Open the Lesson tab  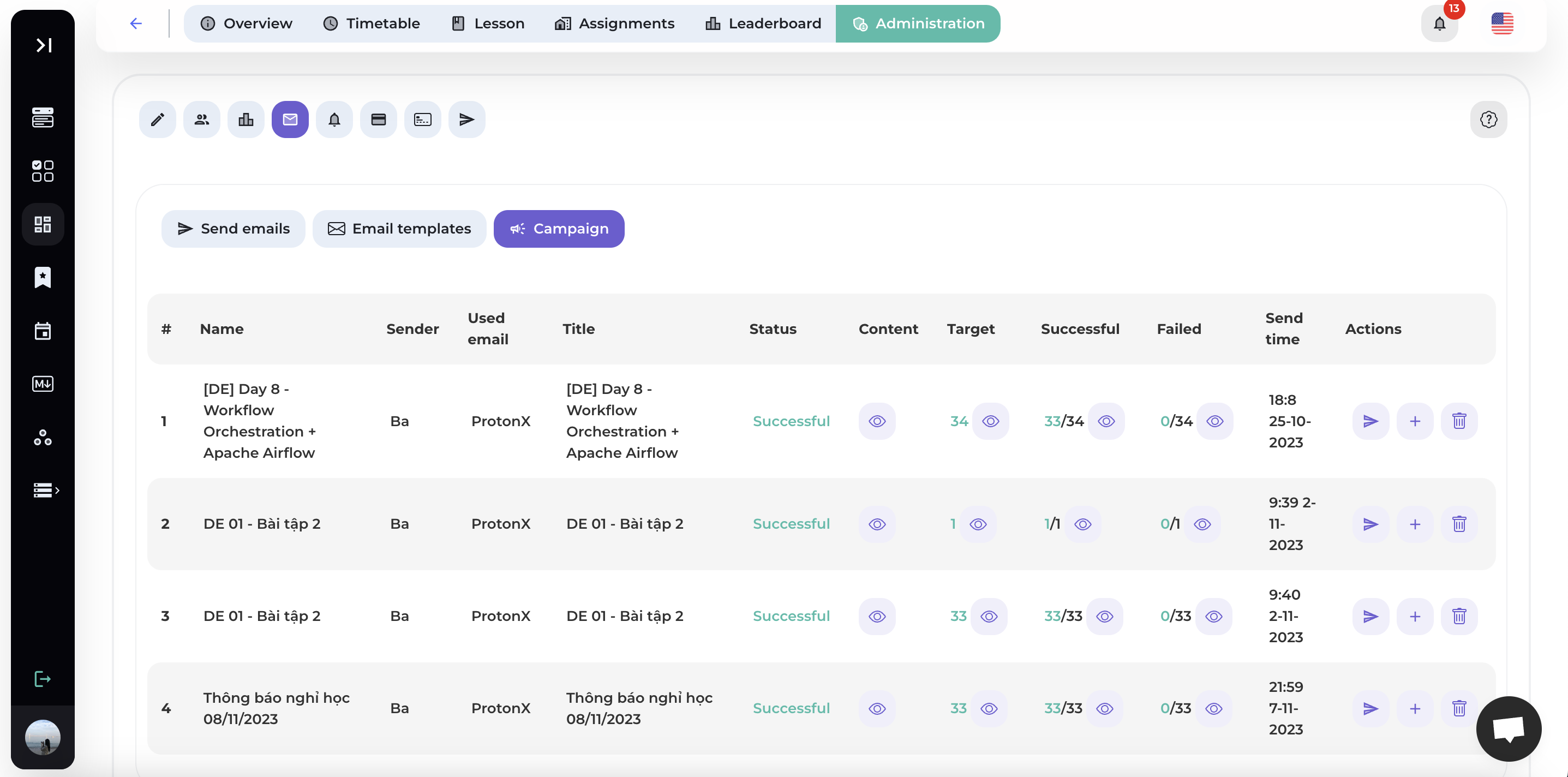coord(488,24)
